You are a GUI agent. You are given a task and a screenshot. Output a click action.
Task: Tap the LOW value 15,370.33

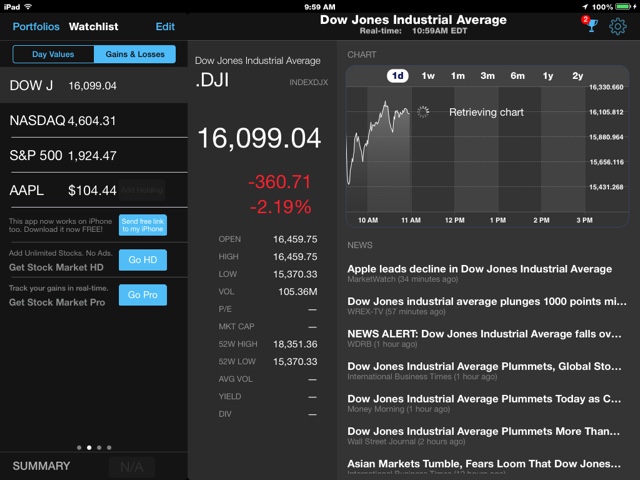(x=295, y=274)
